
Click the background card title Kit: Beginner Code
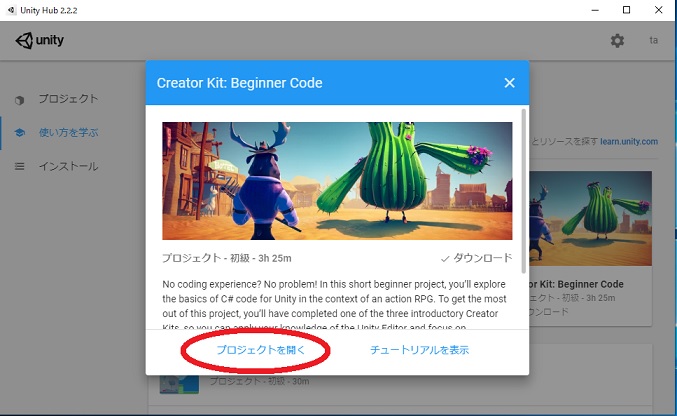pyautogui.click(x=576, y=284)
